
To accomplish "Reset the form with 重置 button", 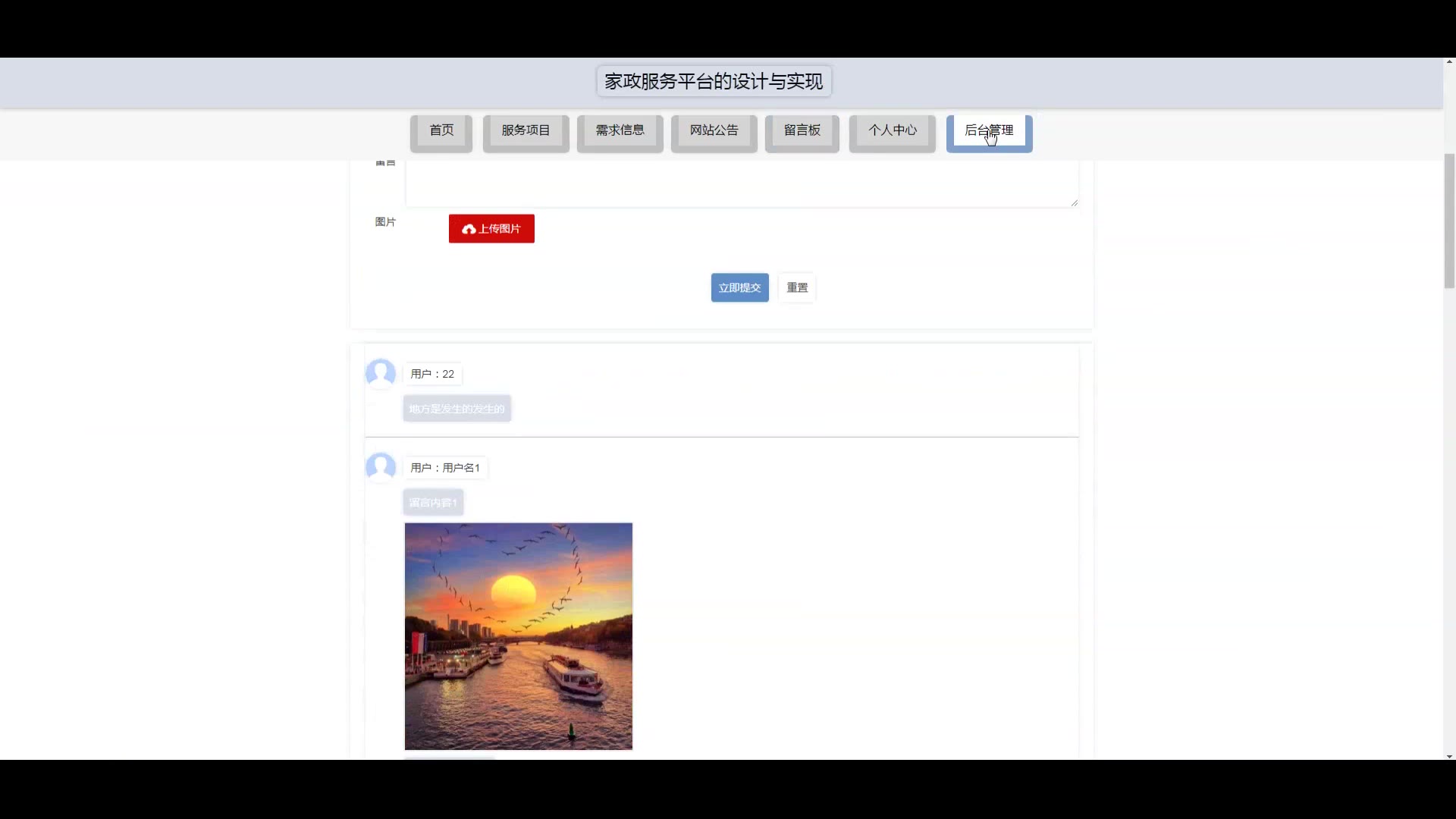I will [x=797, y=287].
